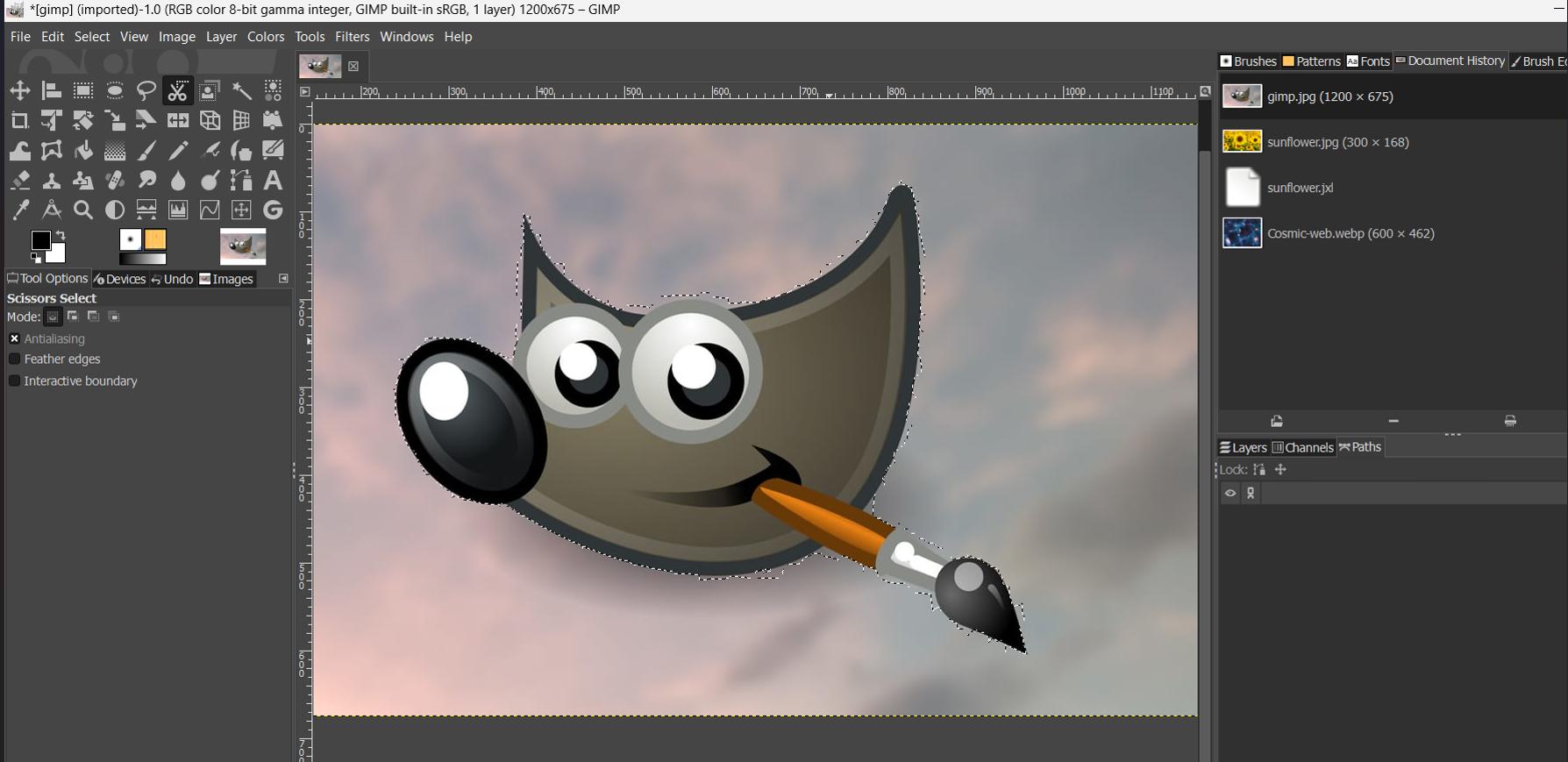
Task: Open the Select menu
Action: pos(91,37)
